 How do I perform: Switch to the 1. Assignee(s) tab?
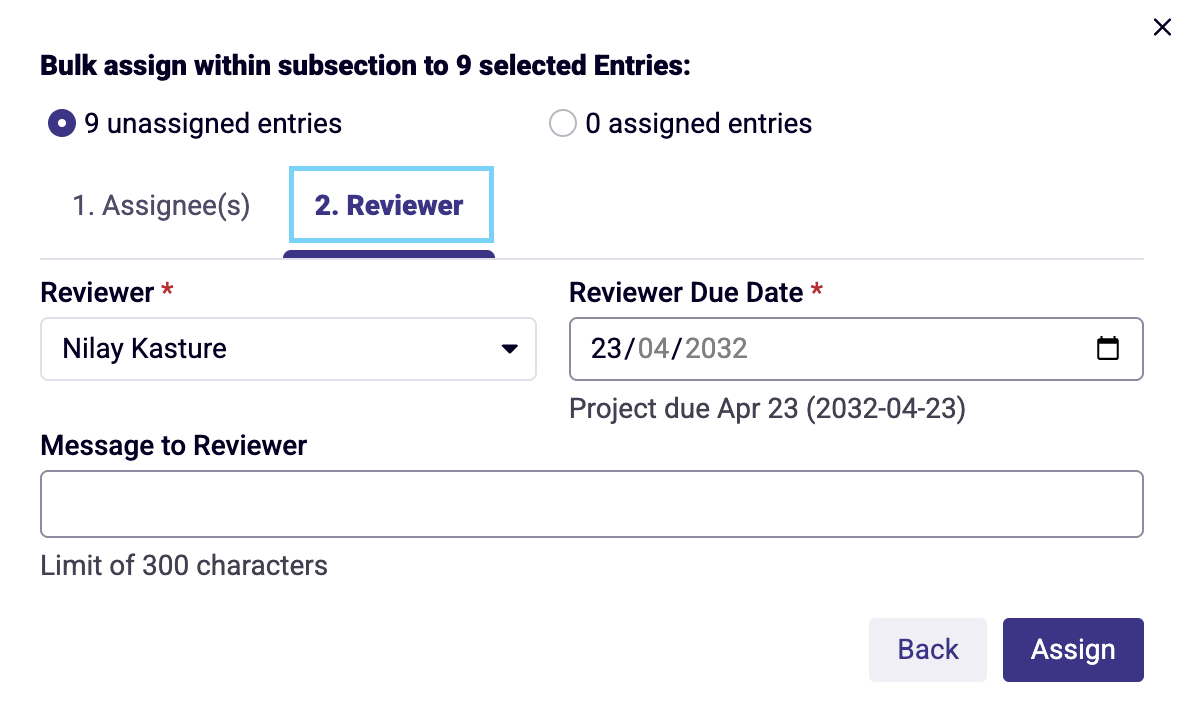(x=161, y=205)
